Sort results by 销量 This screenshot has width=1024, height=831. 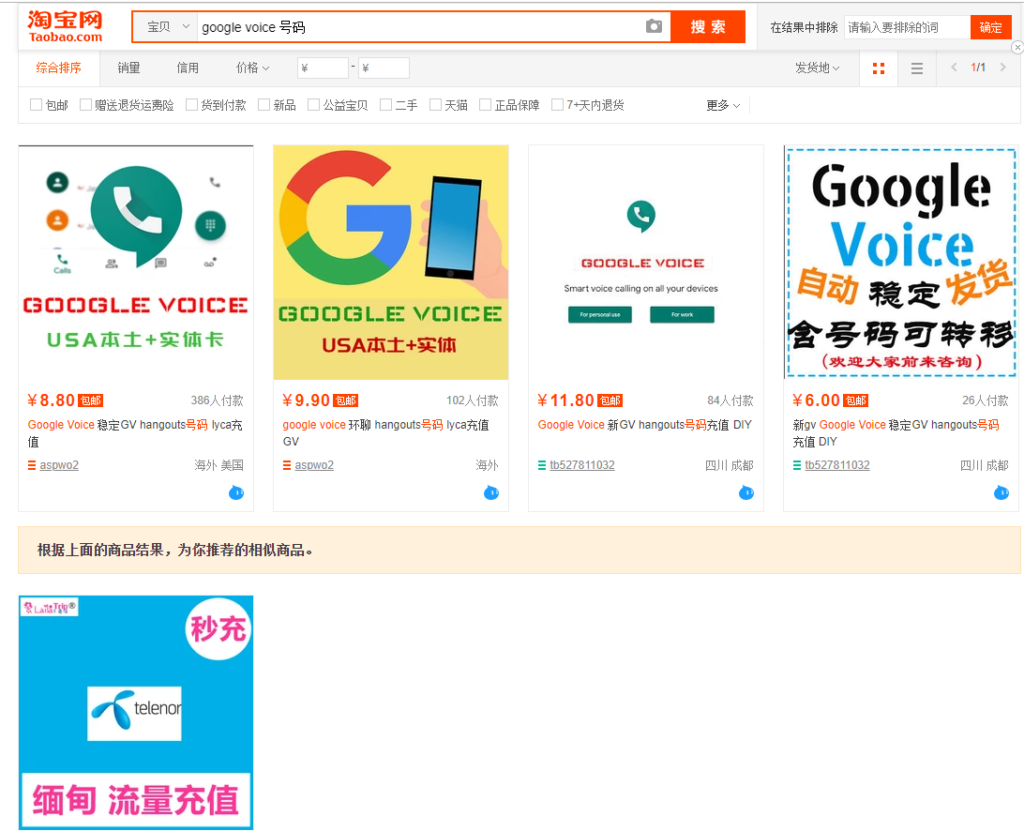pyautogui.click(x=129, y=68)
